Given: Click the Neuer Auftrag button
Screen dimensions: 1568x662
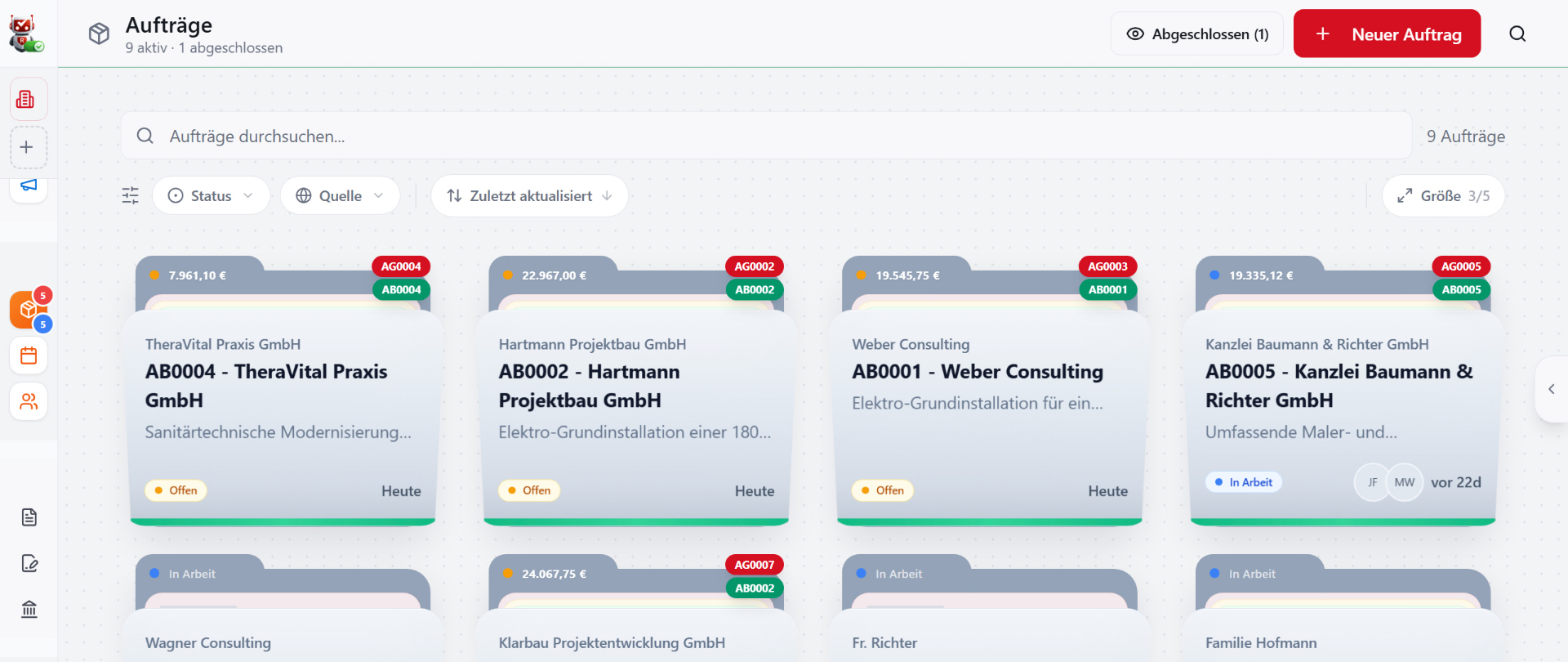Looking at the screenshot, I should point(1387,34).
